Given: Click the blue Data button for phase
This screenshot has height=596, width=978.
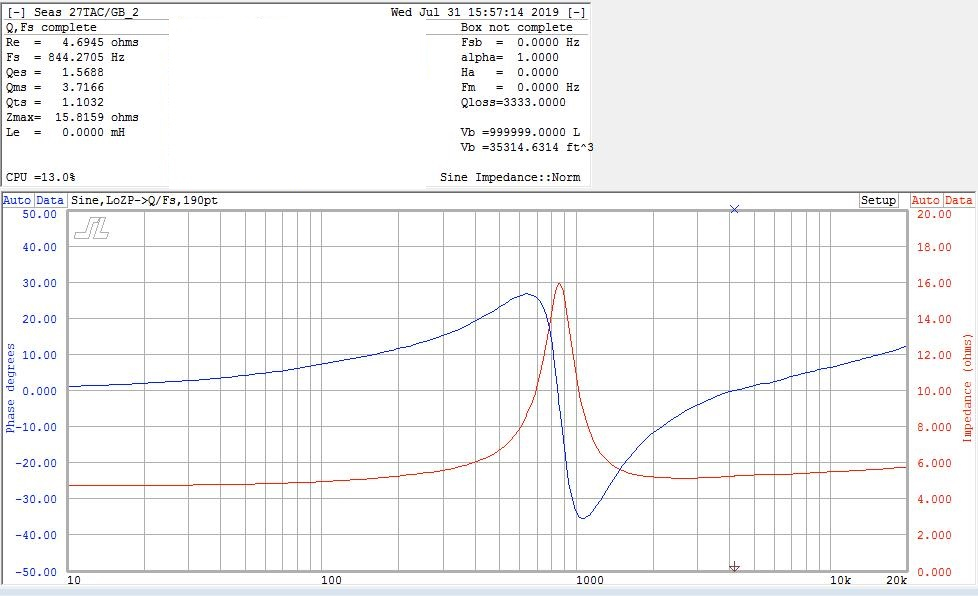Looking at the screenshot, I should click(x=50, y=200).
